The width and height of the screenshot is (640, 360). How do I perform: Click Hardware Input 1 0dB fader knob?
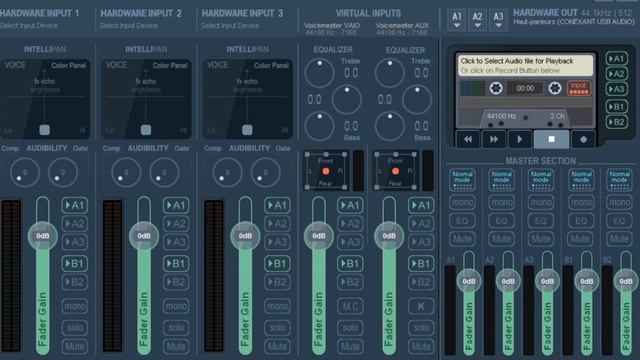42,236
